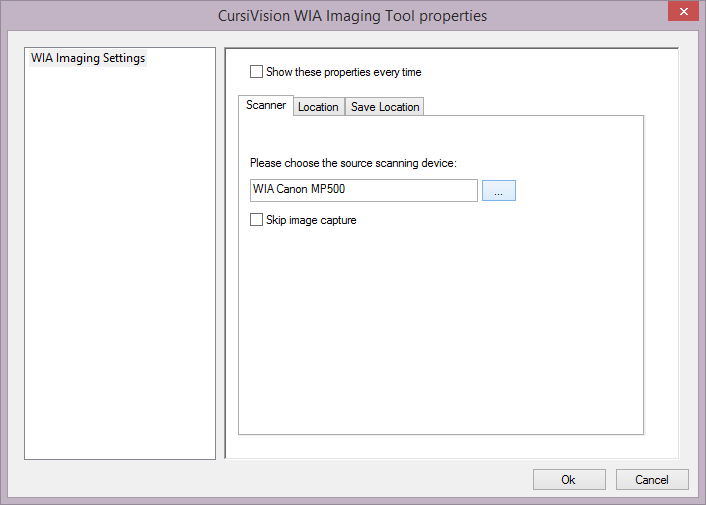Close the properties dialog with the X button
The height and width of the screenshot is (505, 706).
pyautogui.click(x=682, y=12)
